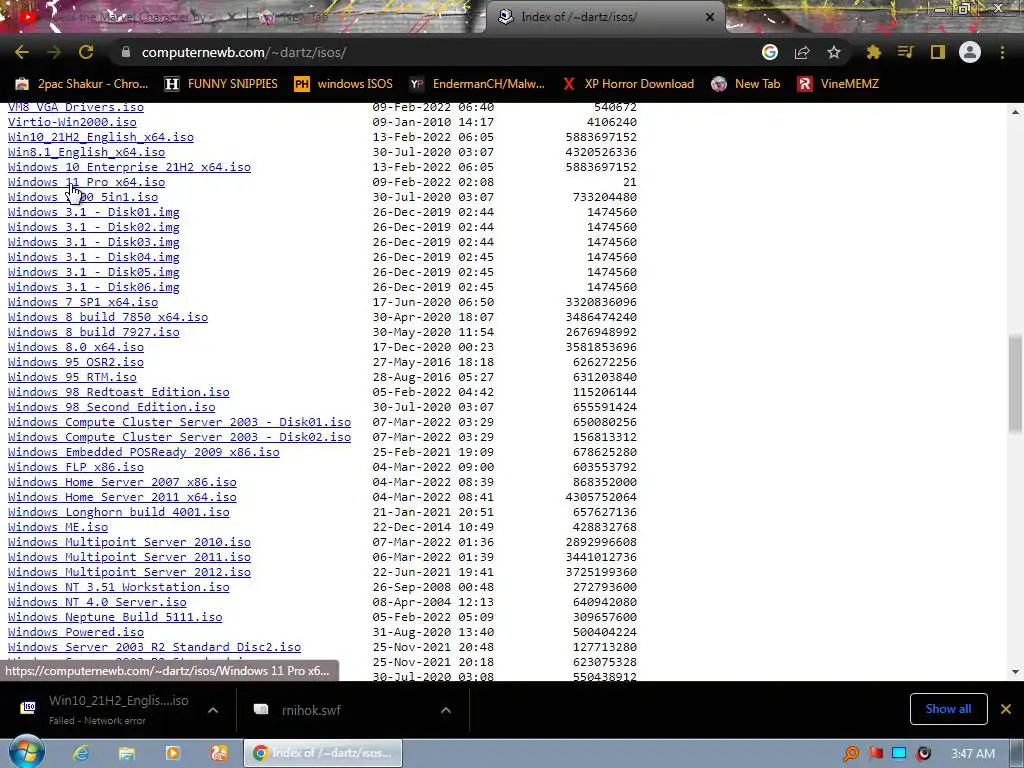Open Windows Explorer from the taskbar

(127, 754)
